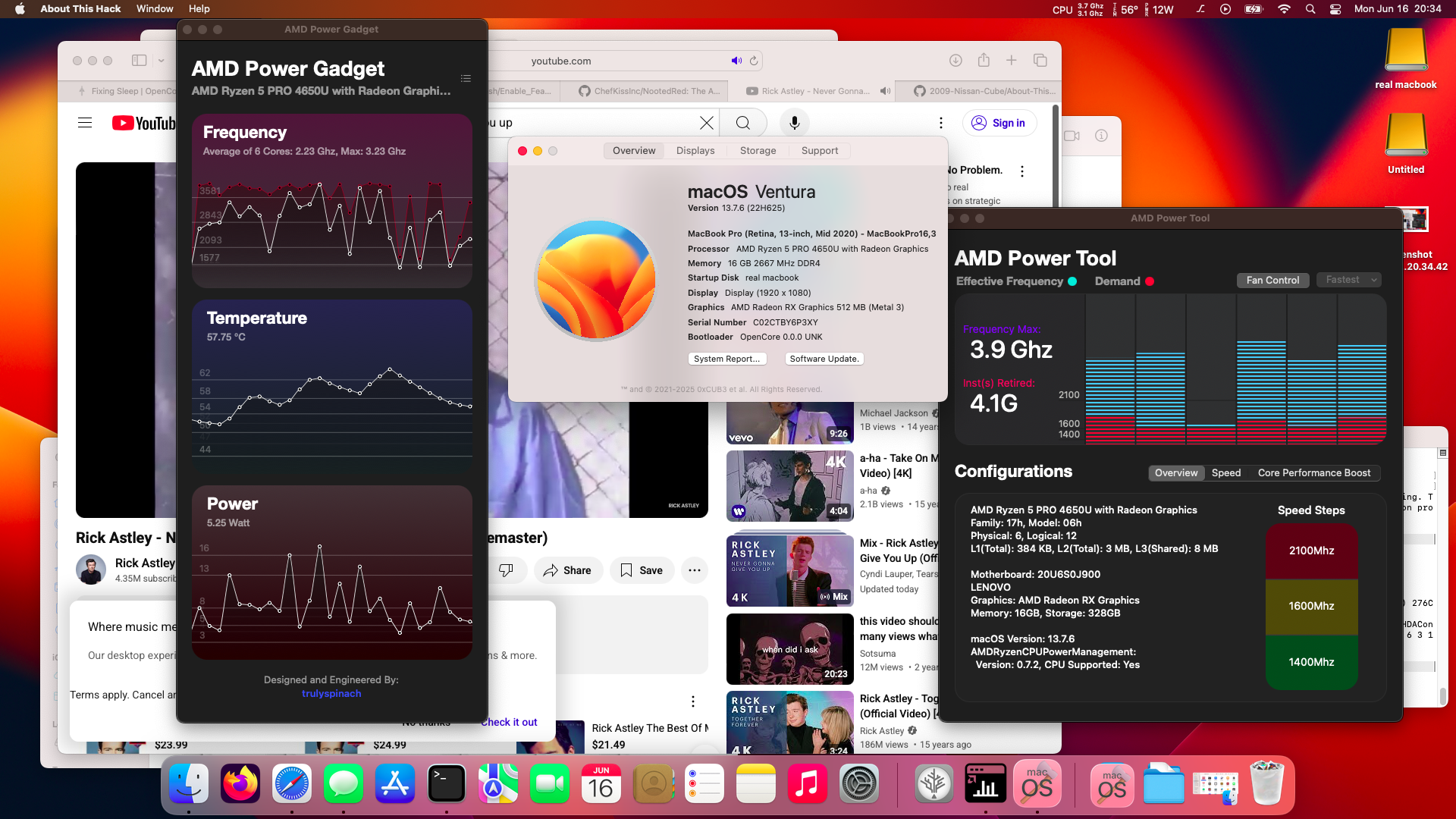Click the YouTube search magnifier button
This screenshot has width=1456, height=819.
743,123
